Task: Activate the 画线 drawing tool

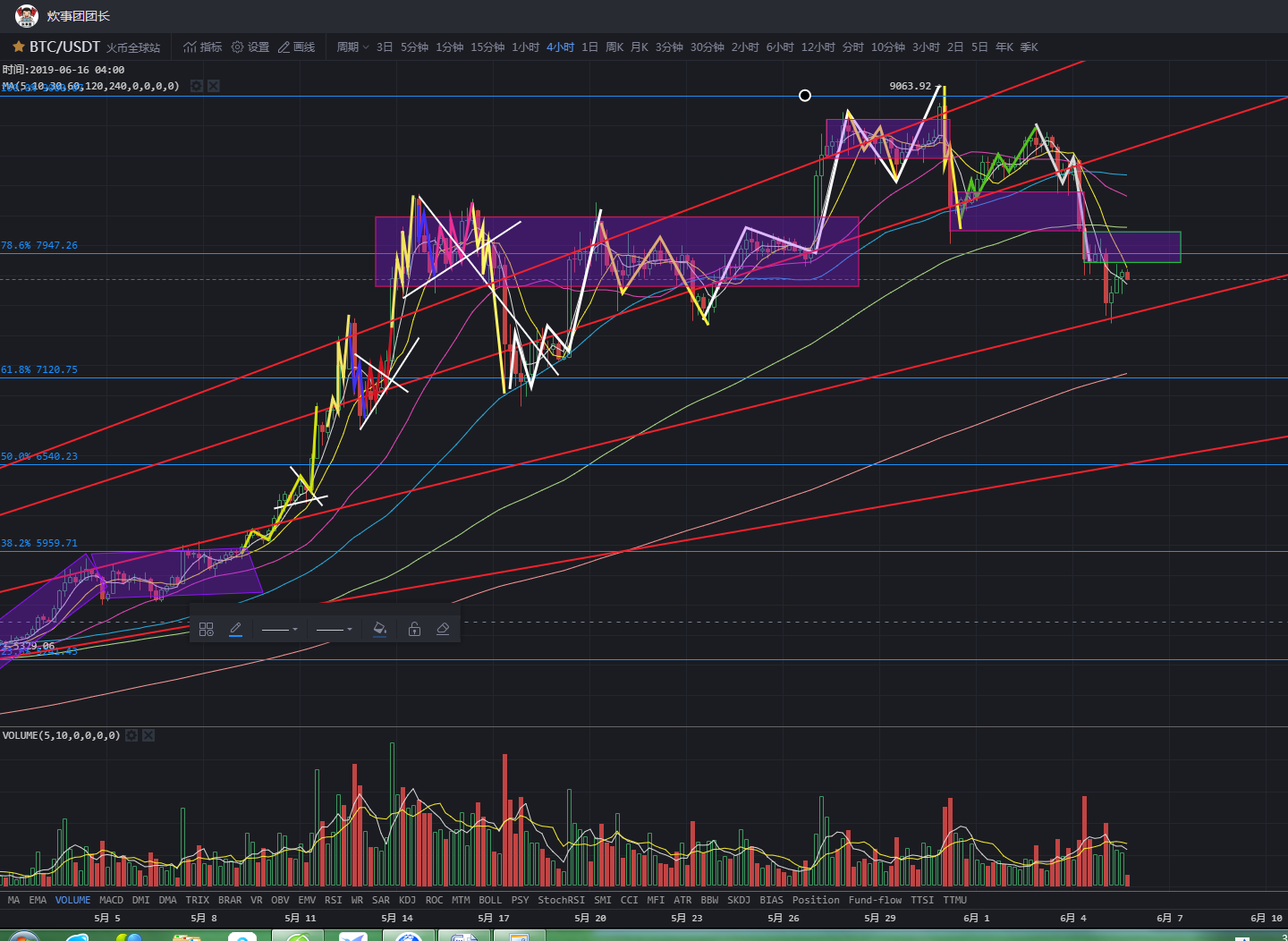Action: point(297,47)
